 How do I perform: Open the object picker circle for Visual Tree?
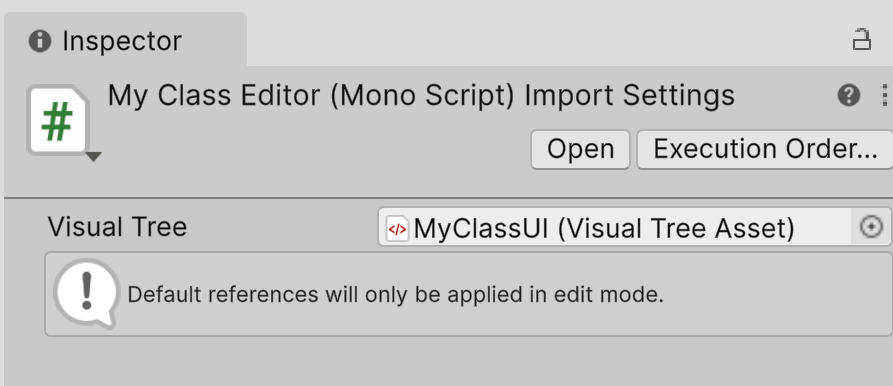click(871, 227)
